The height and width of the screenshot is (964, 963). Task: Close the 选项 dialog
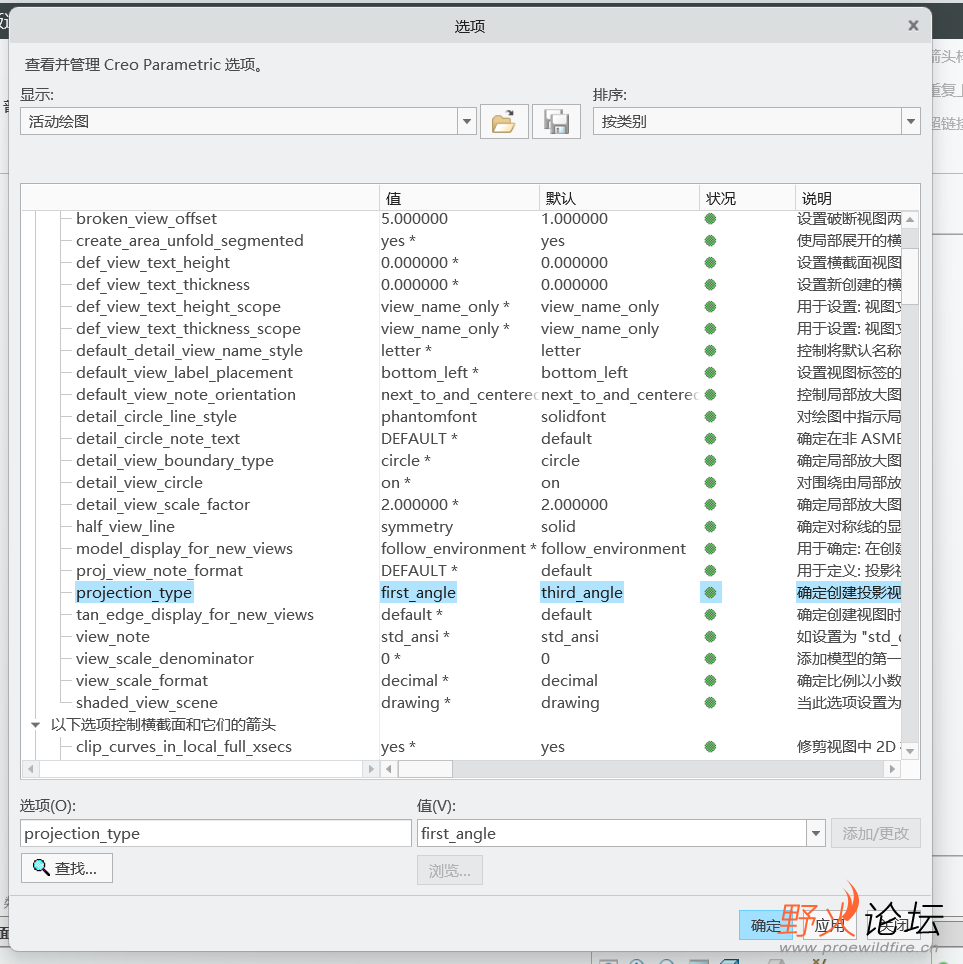pos(913,25)
